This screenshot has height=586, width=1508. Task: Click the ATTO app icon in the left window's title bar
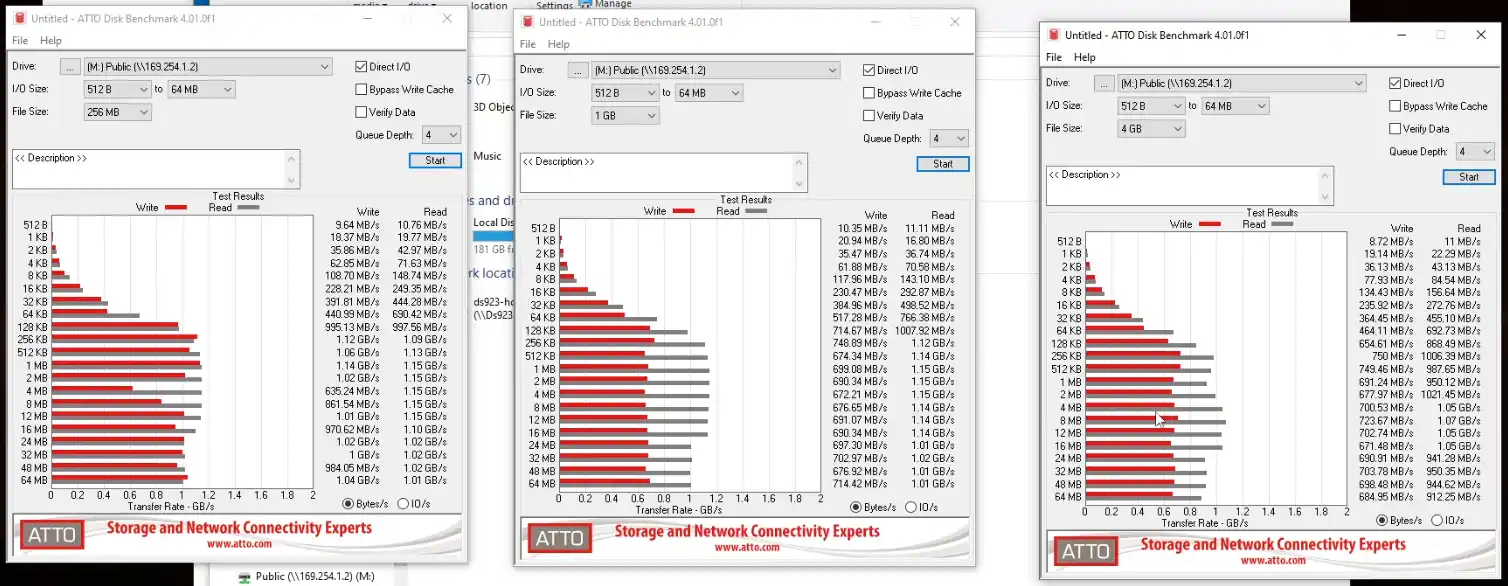point(19,18)
